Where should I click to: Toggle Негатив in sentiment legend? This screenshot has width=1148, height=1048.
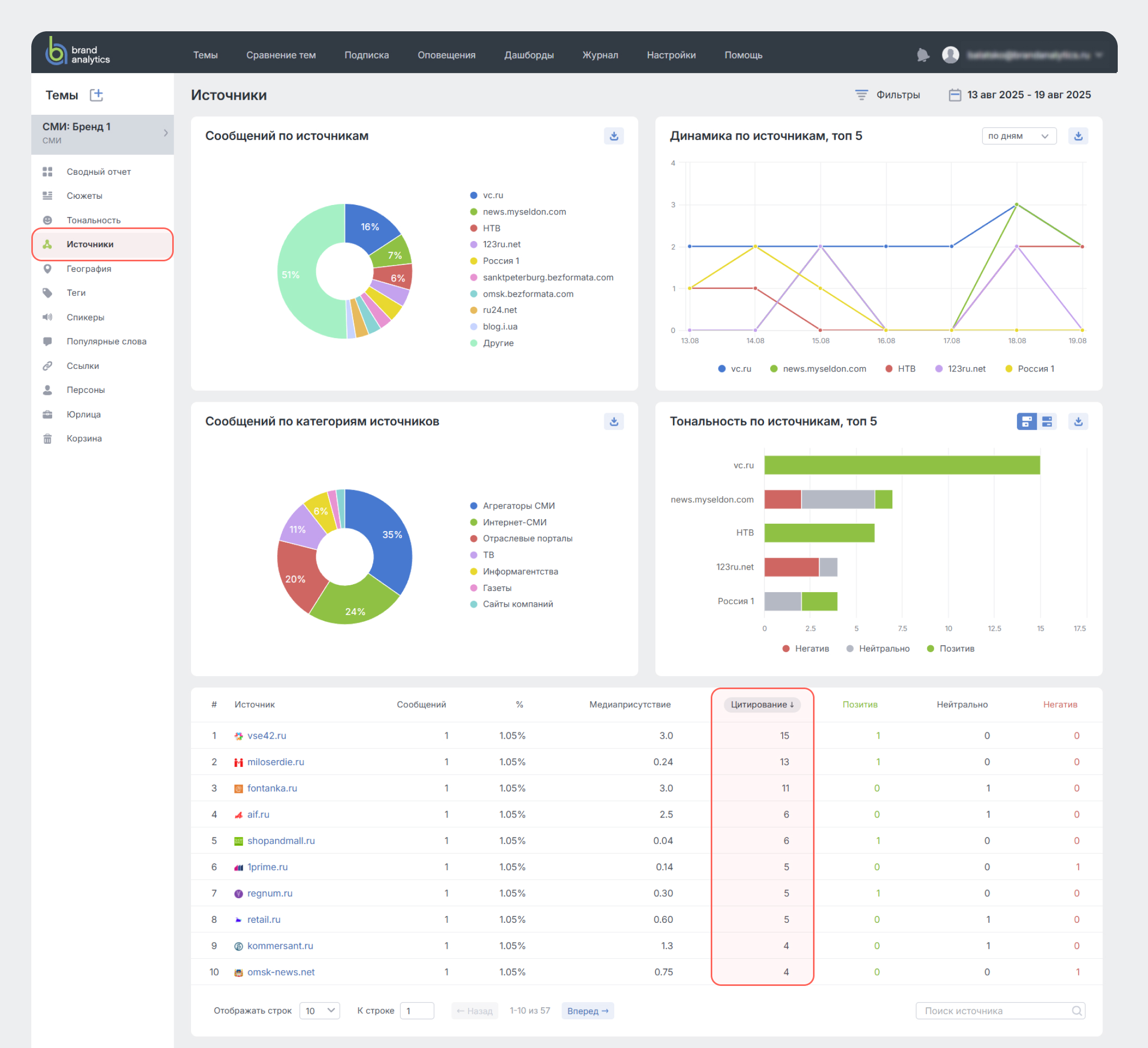point(806,649)
